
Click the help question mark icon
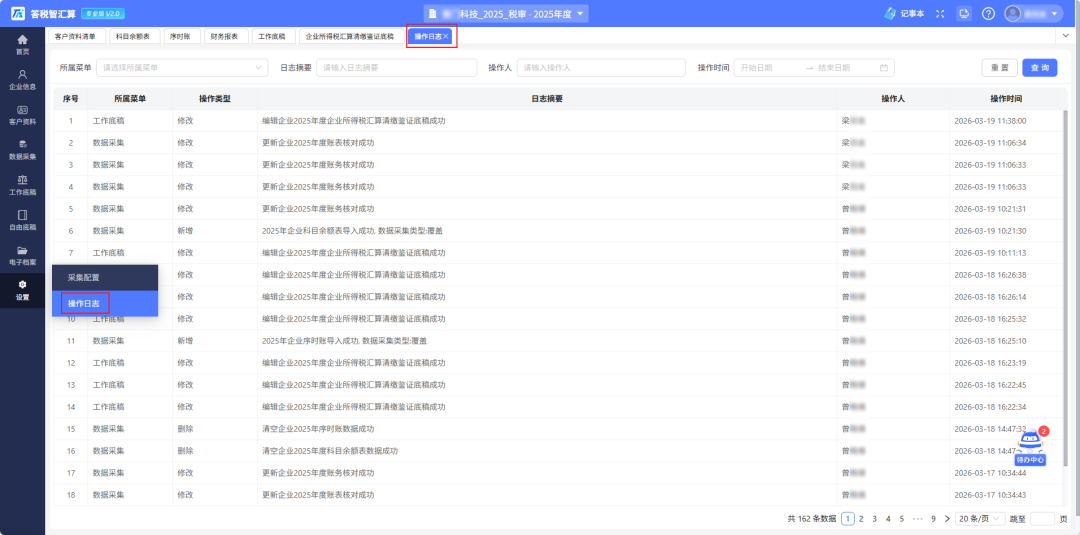click(x=988, y=13)
